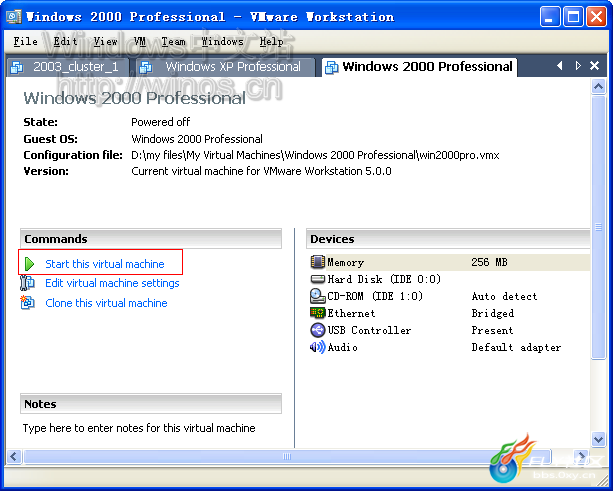Select the USB Controller Present value
The height and width of the screenshot is (491, 613).
pyautogui.click(x=492, y=330)
